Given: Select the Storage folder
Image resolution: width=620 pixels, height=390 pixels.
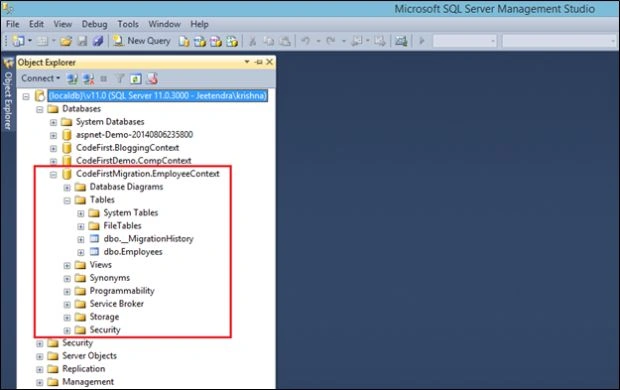Looking at the screenshot, I should 104,317.
